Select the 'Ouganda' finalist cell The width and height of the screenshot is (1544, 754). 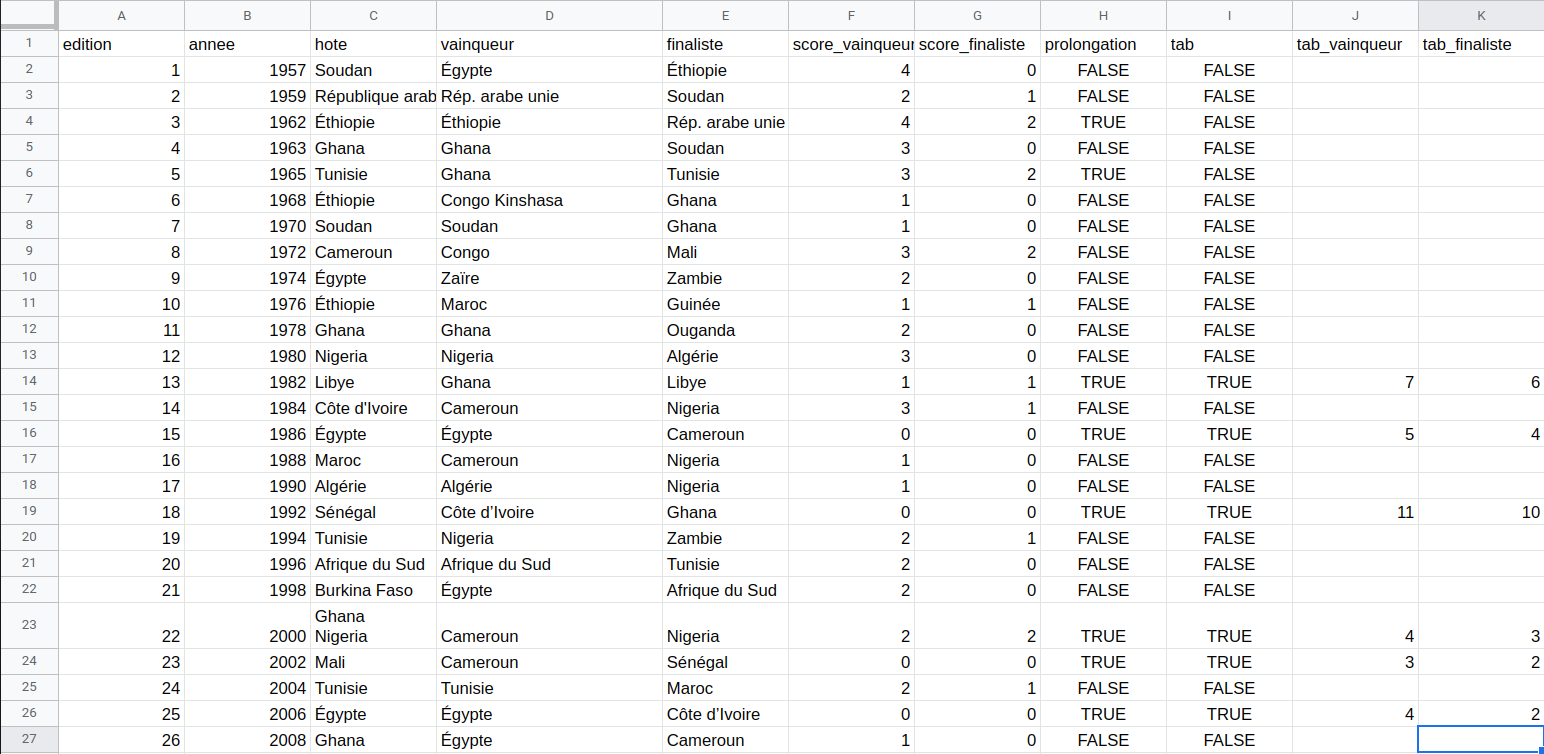(725, 330)
